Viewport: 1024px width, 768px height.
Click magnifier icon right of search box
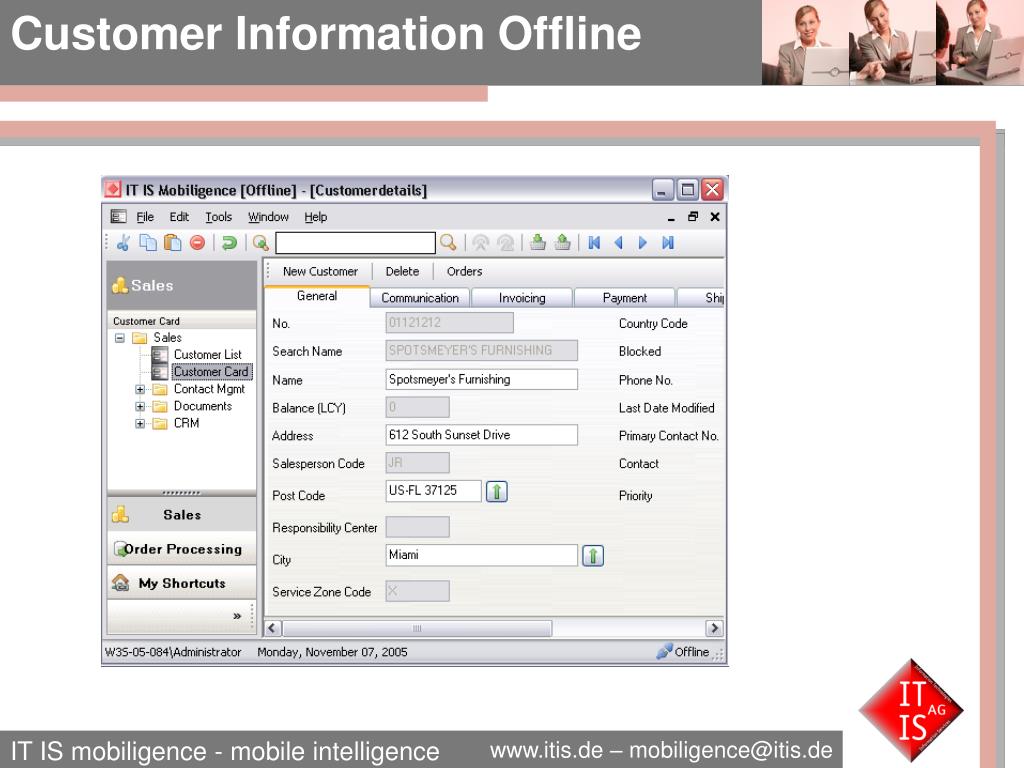pyautogui.click(x=448, y=242)
